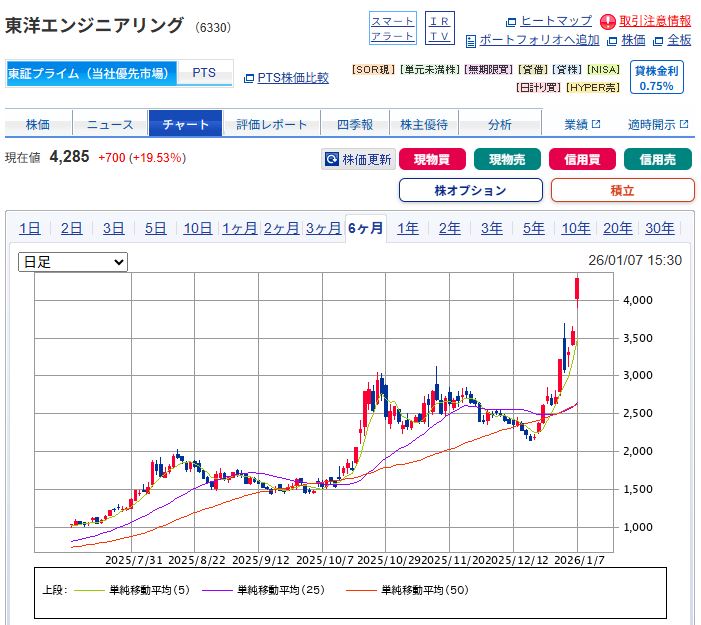The image size is (701, 625).
Task: Click the external-link icon next to 業績
Action: tap(596, 125)
